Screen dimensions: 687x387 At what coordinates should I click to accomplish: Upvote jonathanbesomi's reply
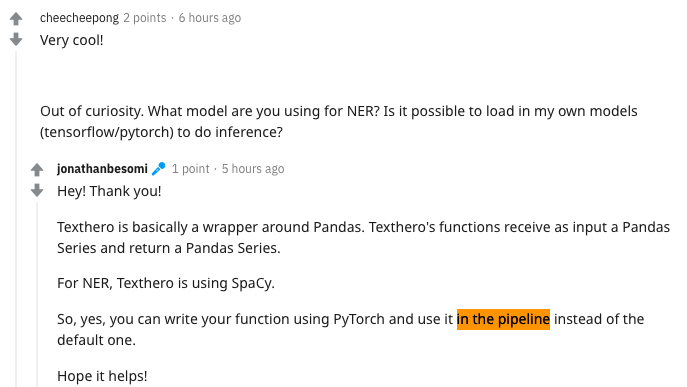[37, 170]
